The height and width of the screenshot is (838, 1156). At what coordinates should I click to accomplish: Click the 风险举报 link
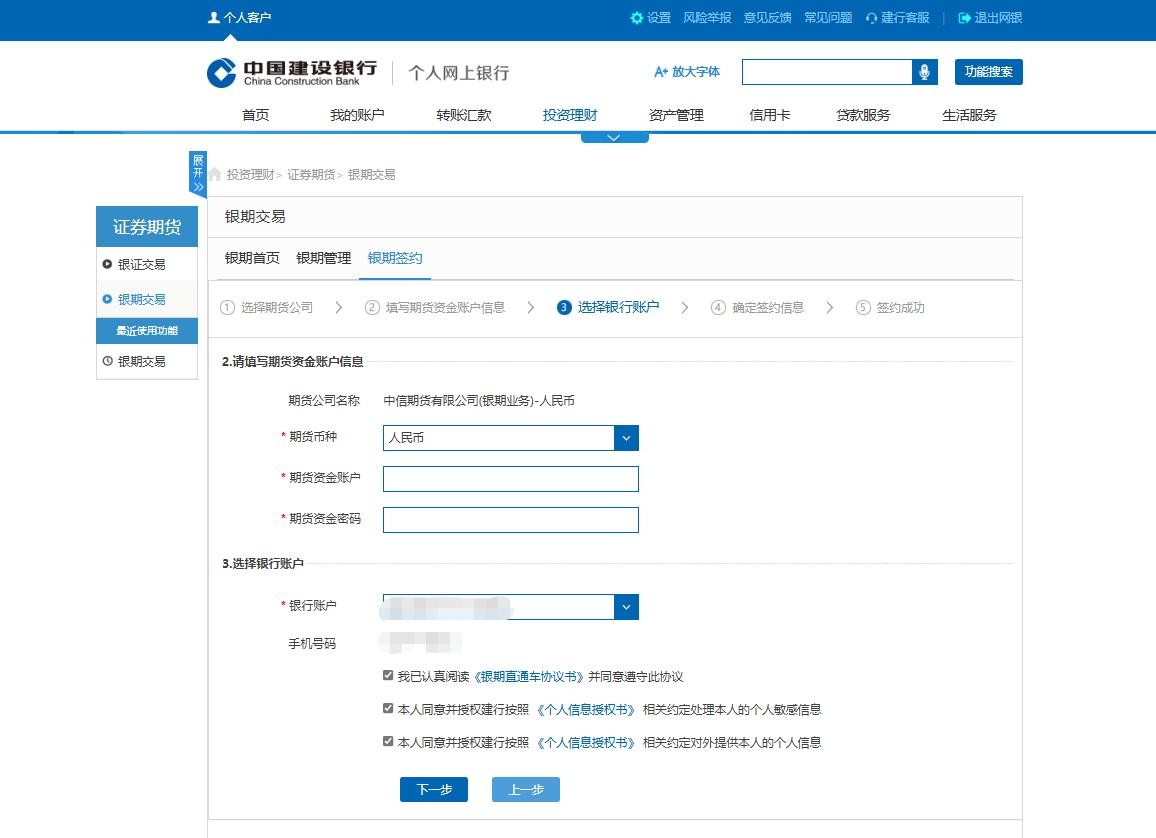click(707, 18)
